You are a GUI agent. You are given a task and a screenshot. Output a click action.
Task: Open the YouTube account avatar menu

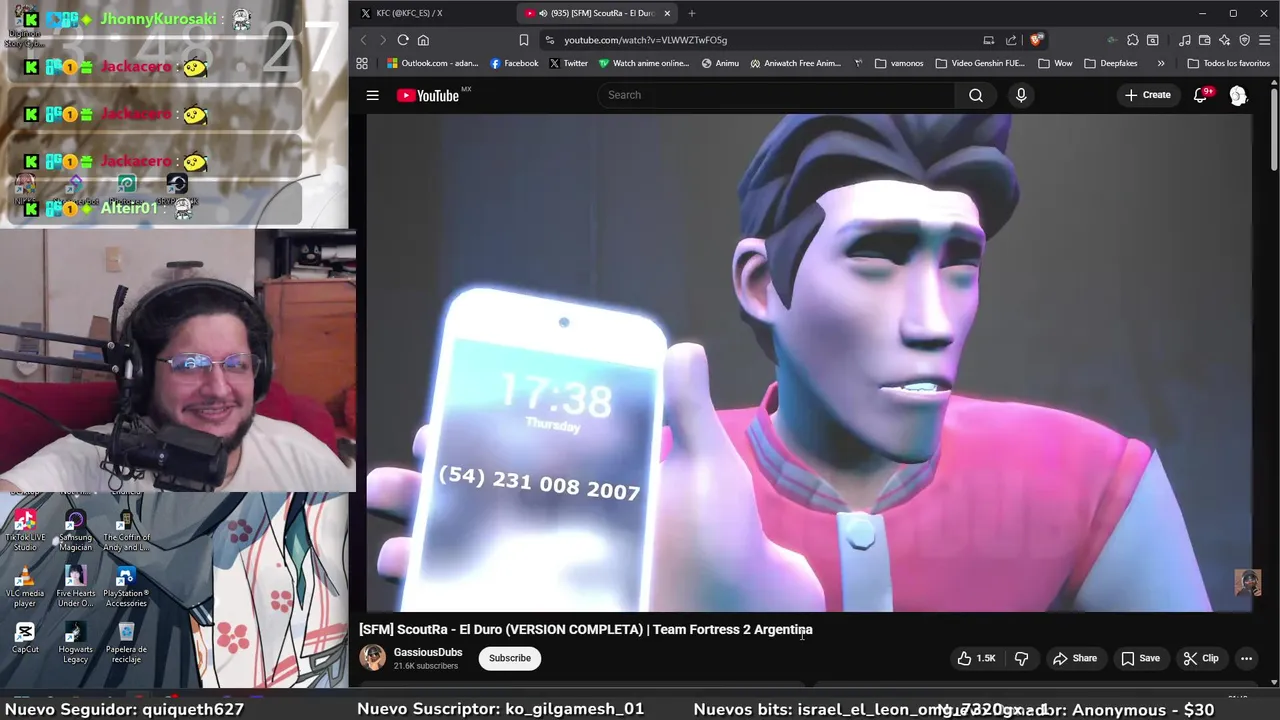[1238, 95]
